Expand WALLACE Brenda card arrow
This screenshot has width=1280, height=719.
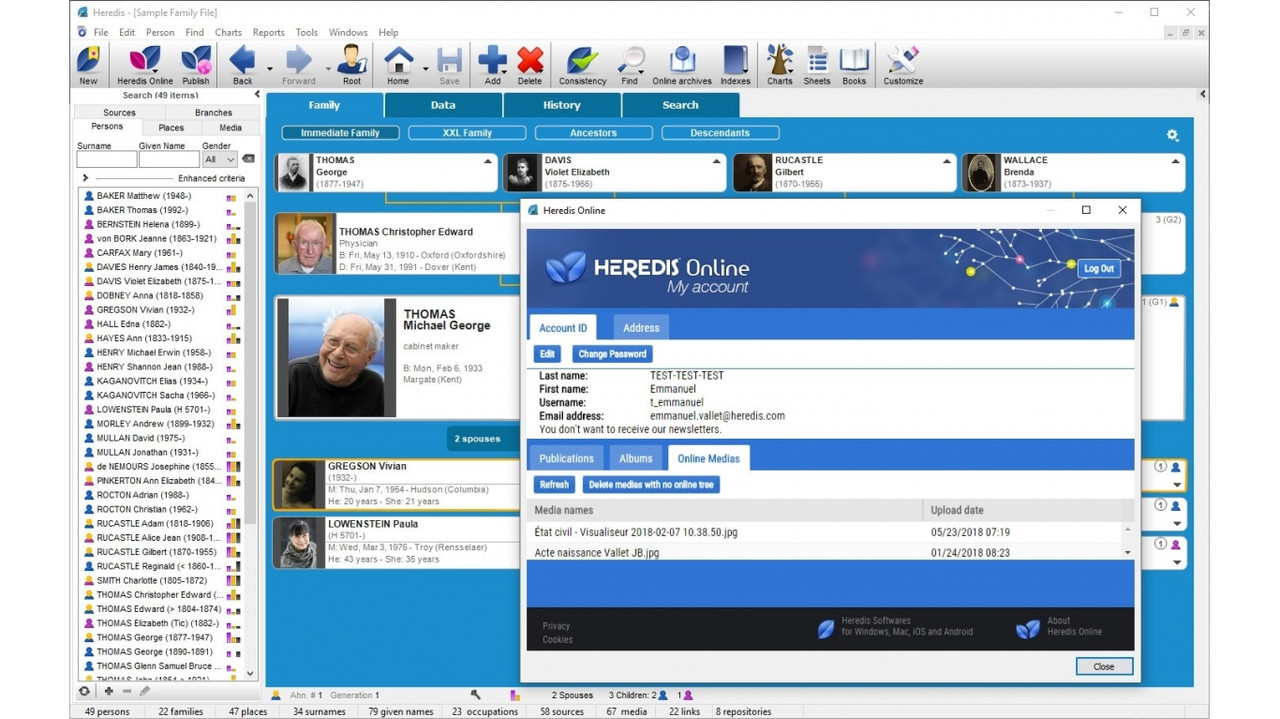coord(1175,161)
